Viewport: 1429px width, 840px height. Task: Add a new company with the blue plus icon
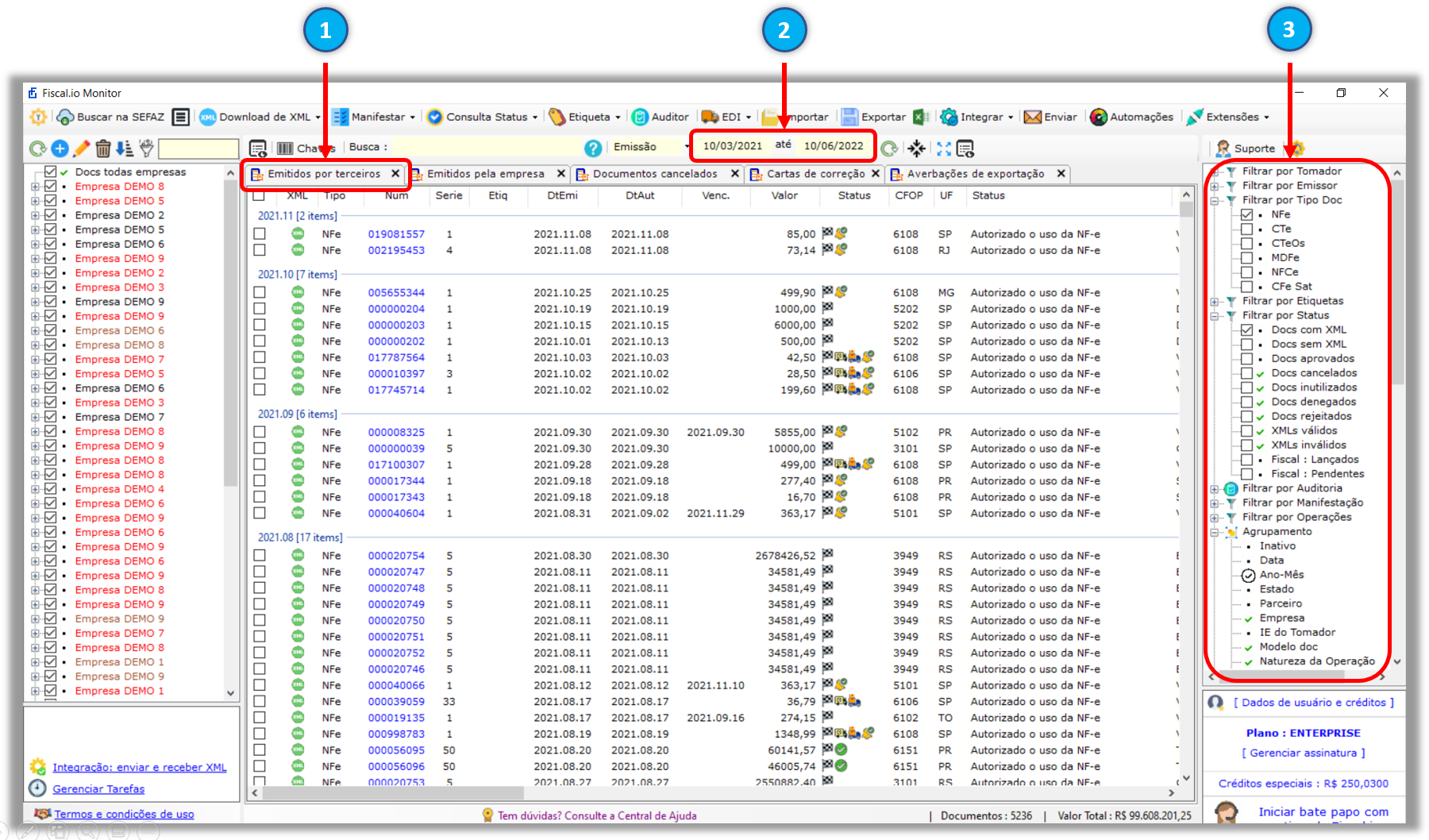point(60,148)
